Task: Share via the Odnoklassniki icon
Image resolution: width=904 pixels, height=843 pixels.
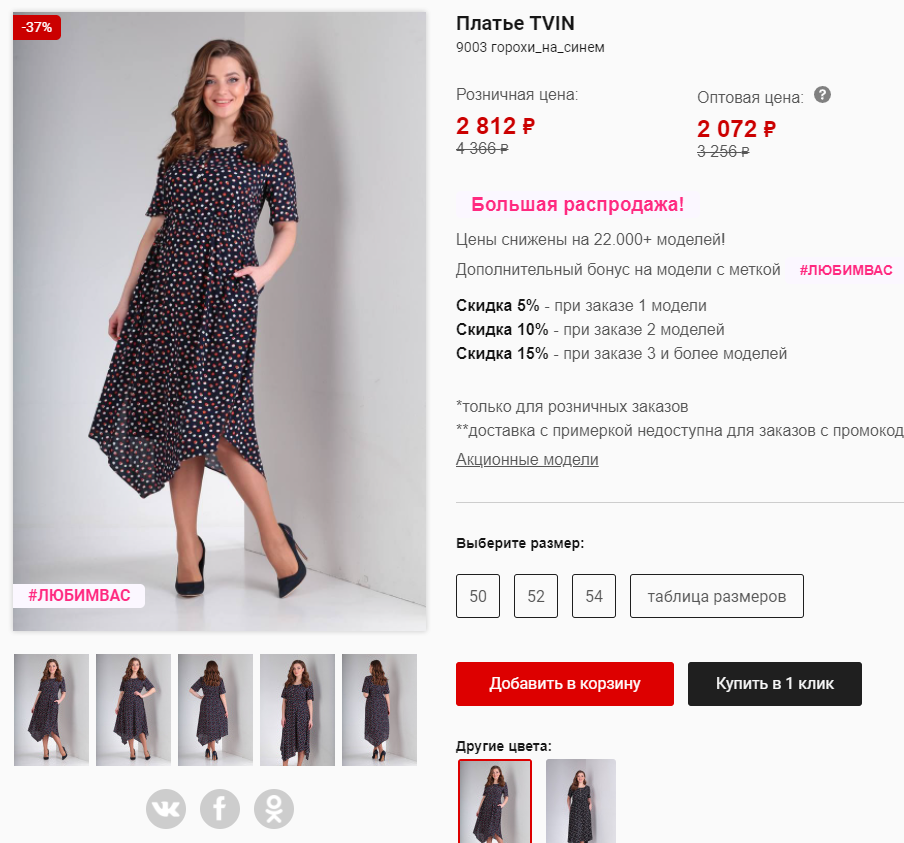Action: pos(274,809)
